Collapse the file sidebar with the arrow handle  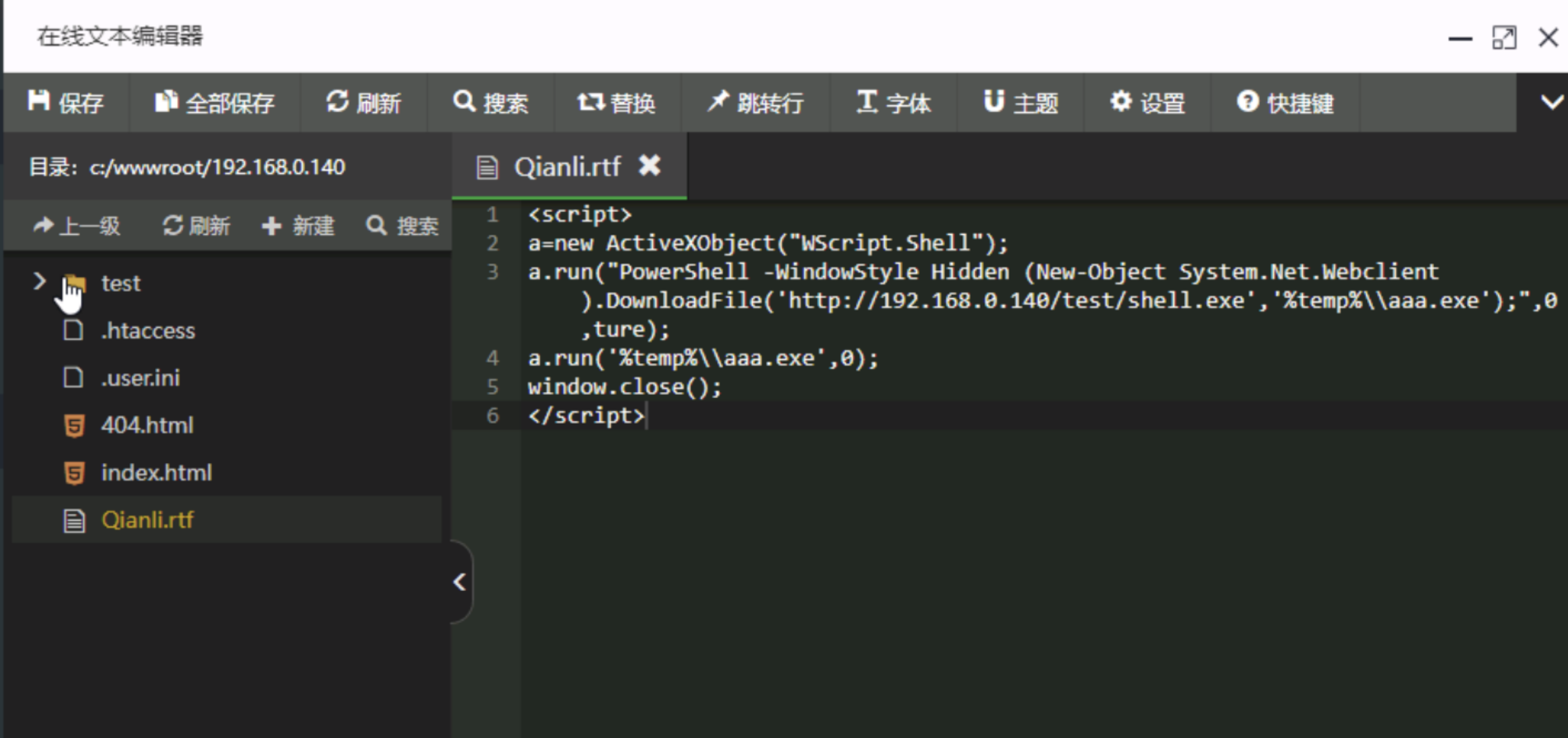[461, 582]
